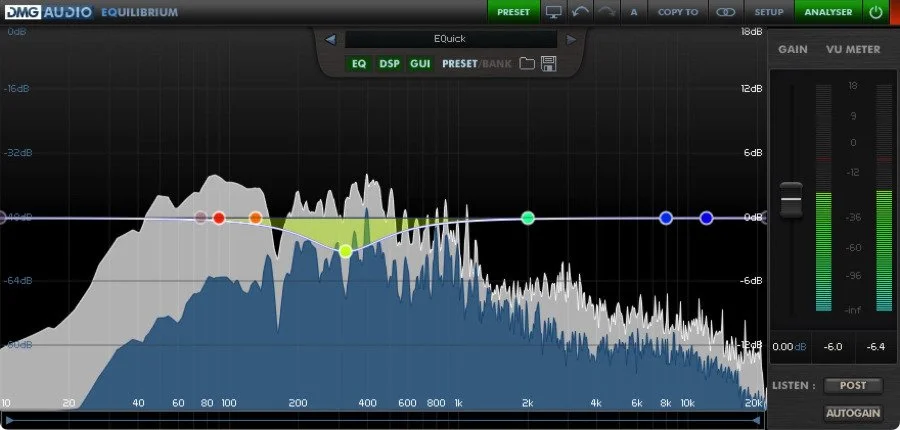Select PRESET mode in preset browser
The height and width of the screenshot is (430, 900).
coord(459,64)
